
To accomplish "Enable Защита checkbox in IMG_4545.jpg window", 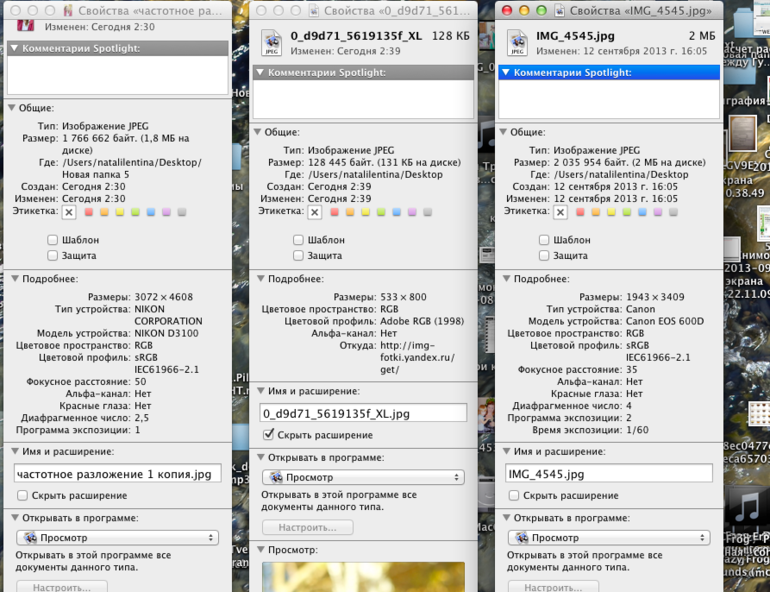I will coord(544,256).
